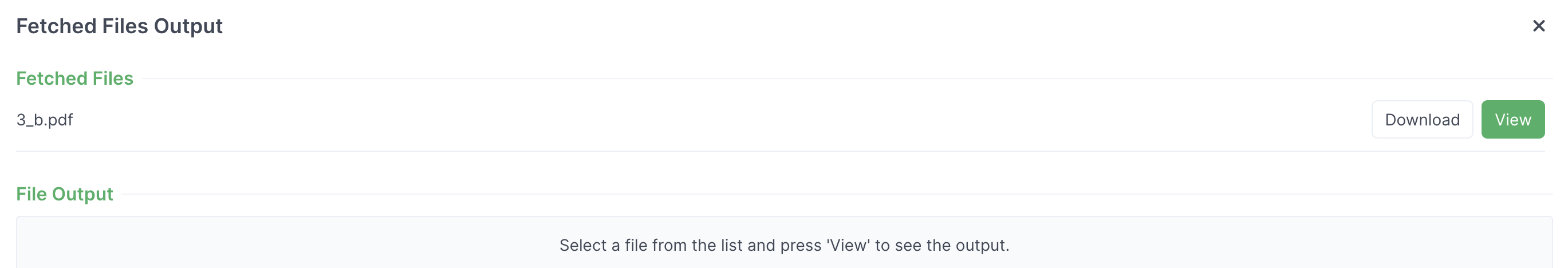Screen dimensions: 1568x268
Task: Click the 'Select a file from the list' message
Action: 784,245
